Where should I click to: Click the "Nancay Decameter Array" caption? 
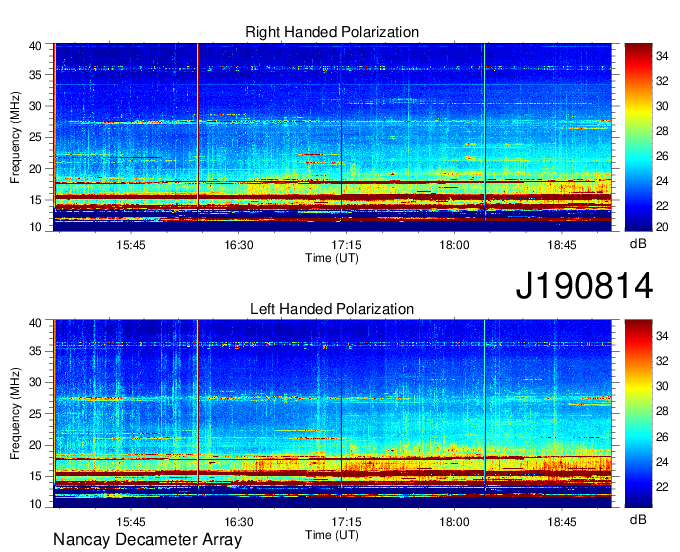[x=147, y=540]
